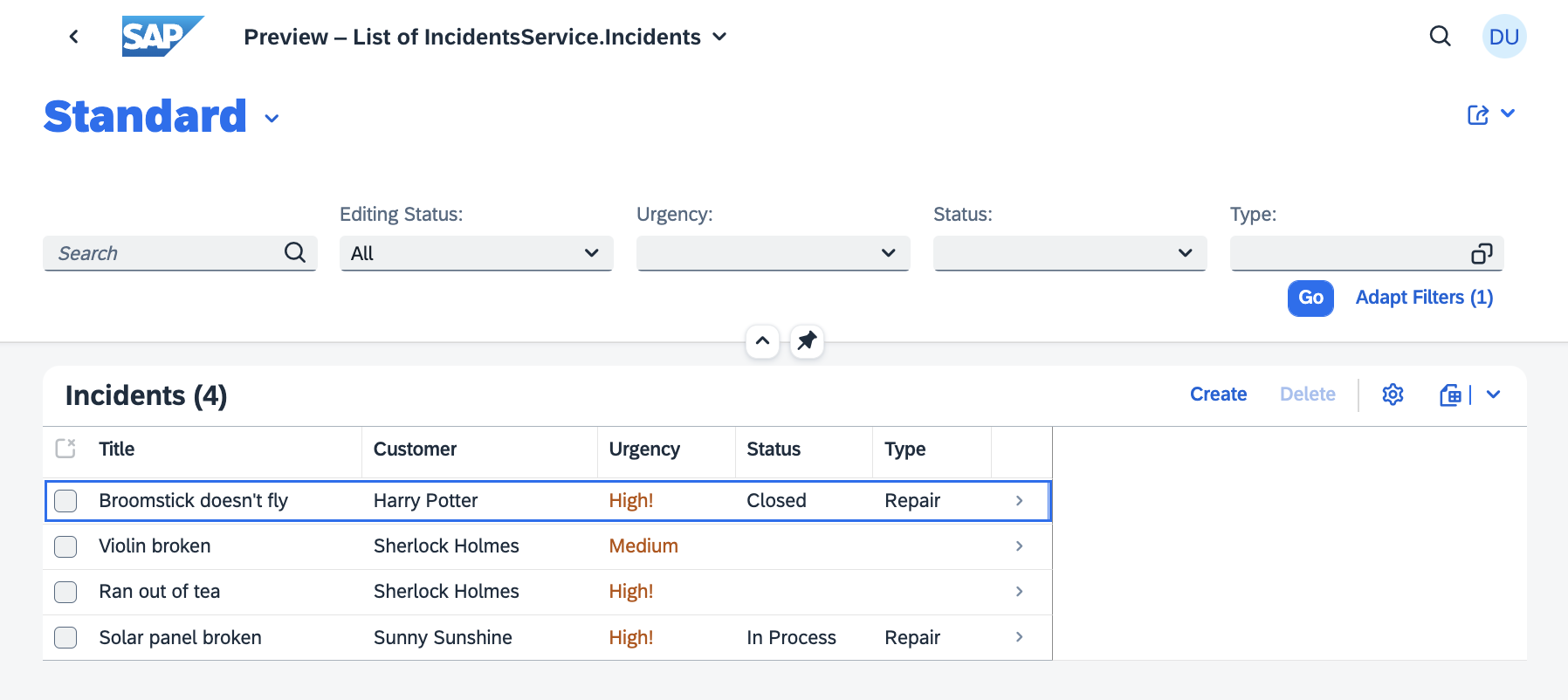Click the Broomstick doesn't fly title
The height and width of the screenshot is (700, 1568).
(x=193, y=501)
